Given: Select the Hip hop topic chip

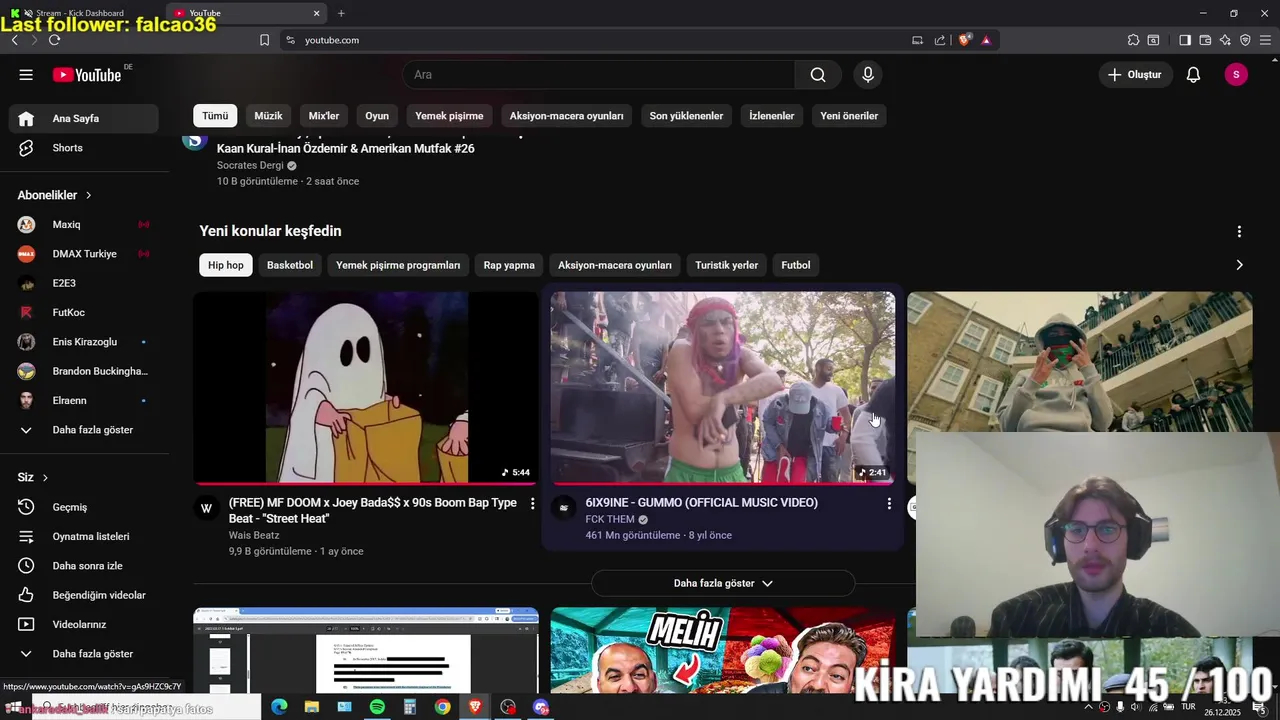Looking at the screenshot, I should [x=226, y=265].
